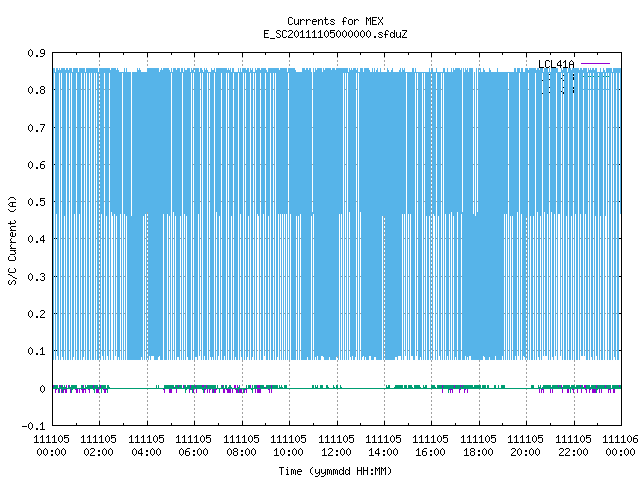Click the '00:00' time label under date 111105
Image resolution: width=640 pixels, height=480 pixels.
point(51,452)
